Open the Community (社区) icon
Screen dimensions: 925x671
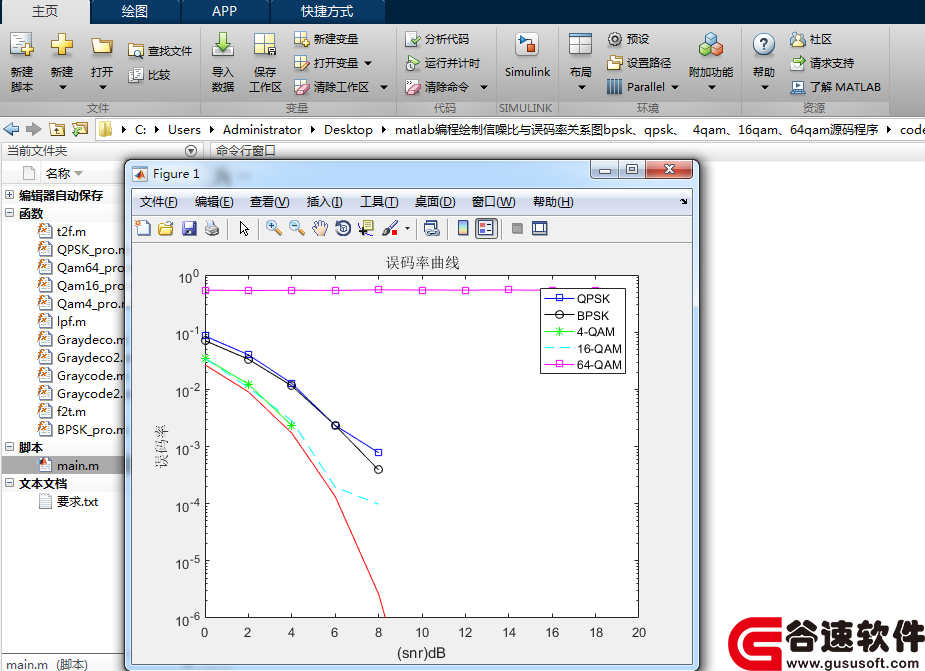coord(798,39)
